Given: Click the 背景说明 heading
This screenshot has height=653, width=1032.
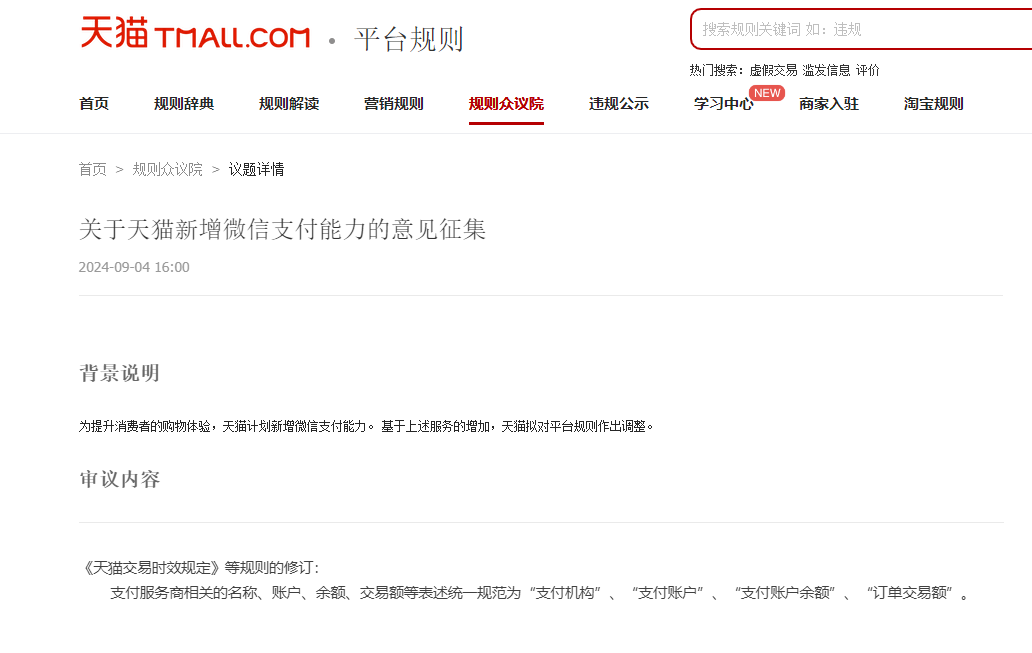Looking at the screenshot, I should (119, 373).
